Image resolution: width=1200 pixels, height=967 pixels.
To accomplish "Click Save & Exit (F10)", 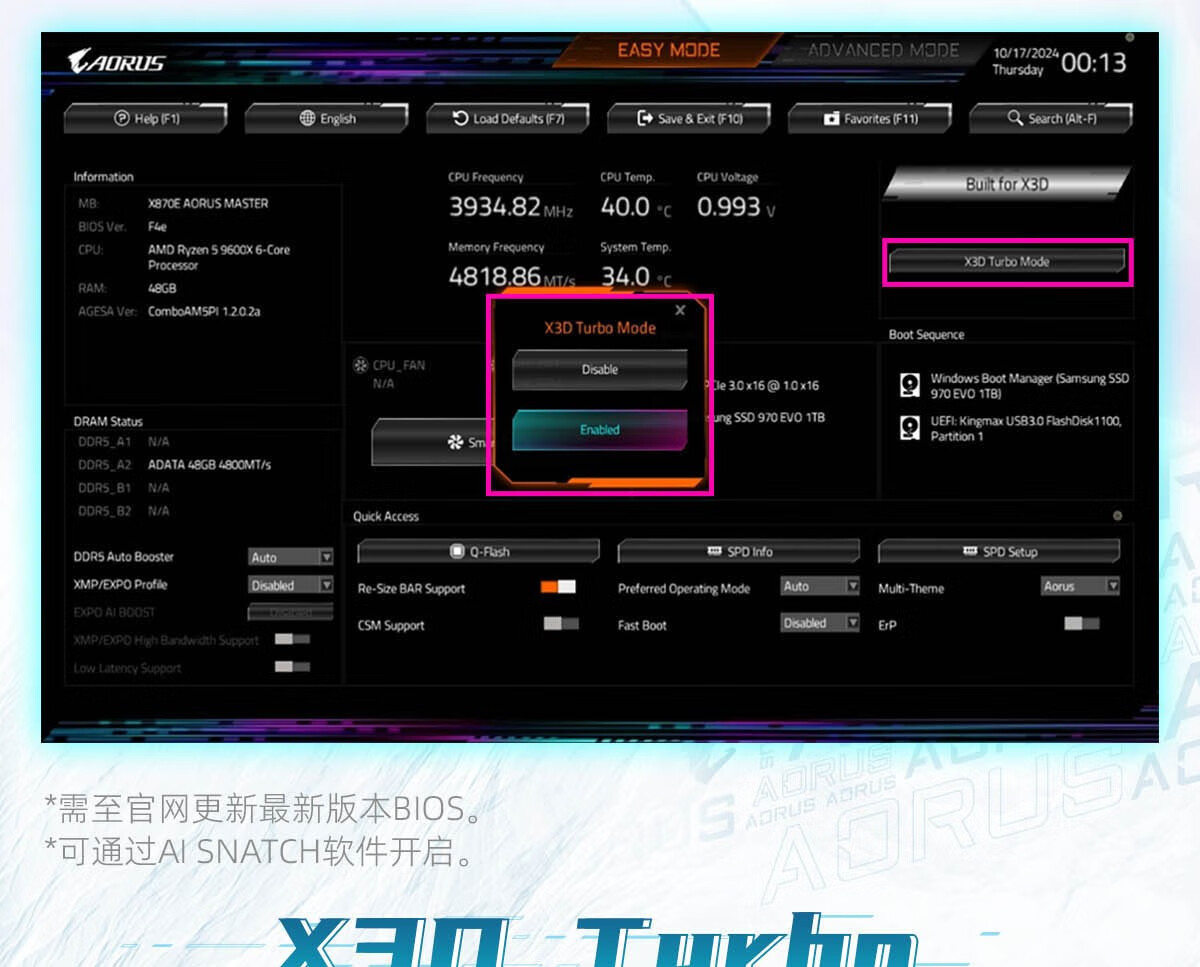I will (x=690, y=118).
